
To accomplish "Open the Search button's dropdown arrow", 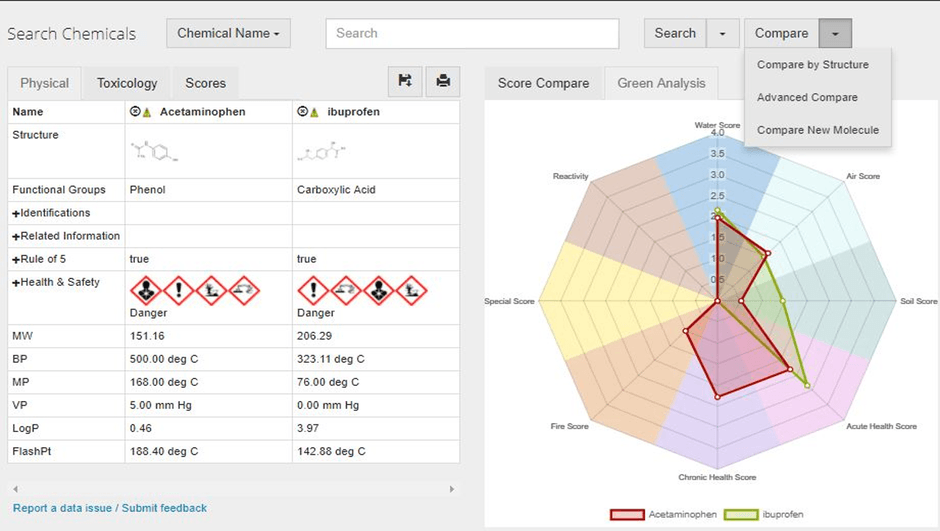I will point(723,33).
